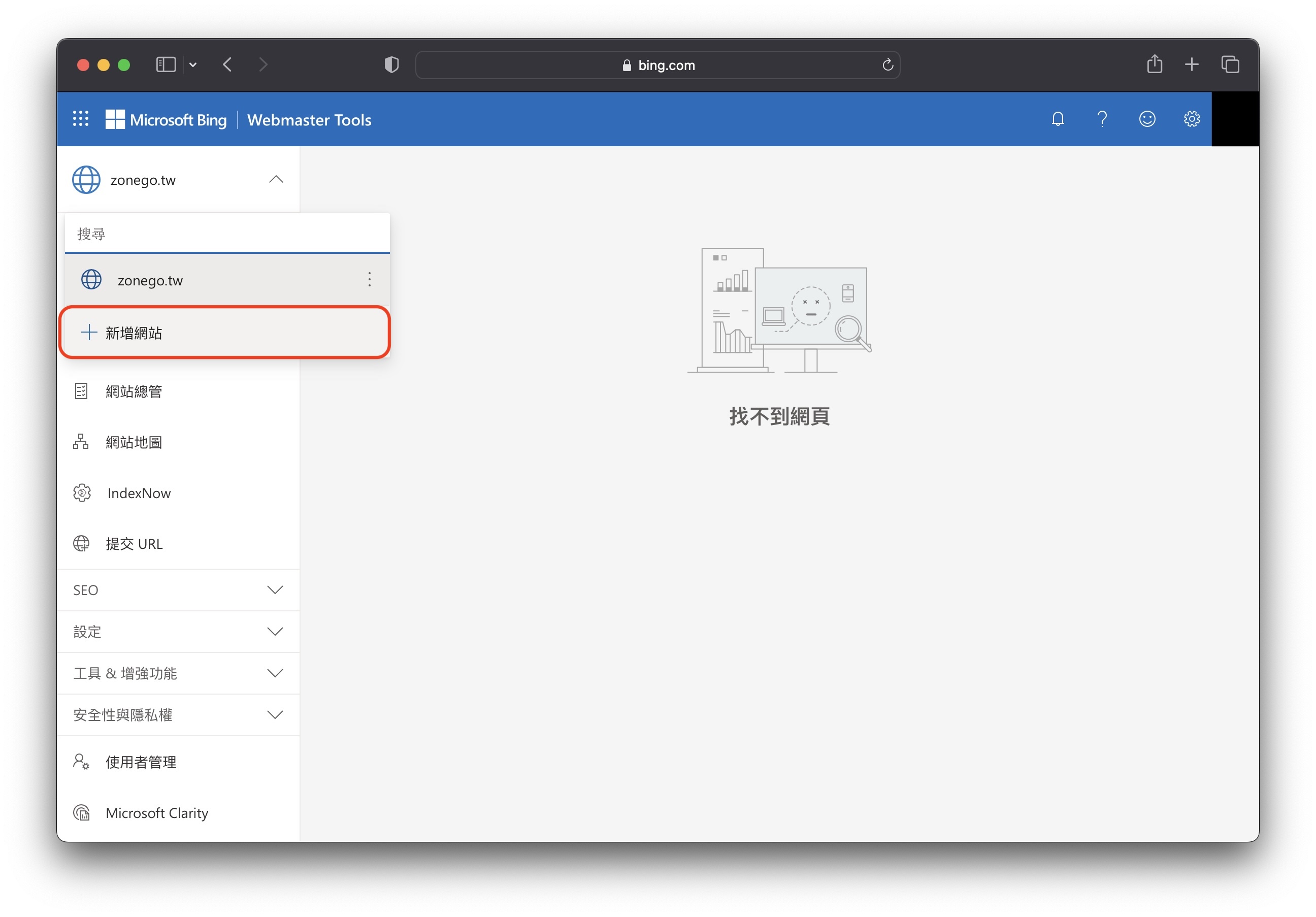The image size is (1316, 917).
Task: Open the notifications bell
Action: 1058,119
